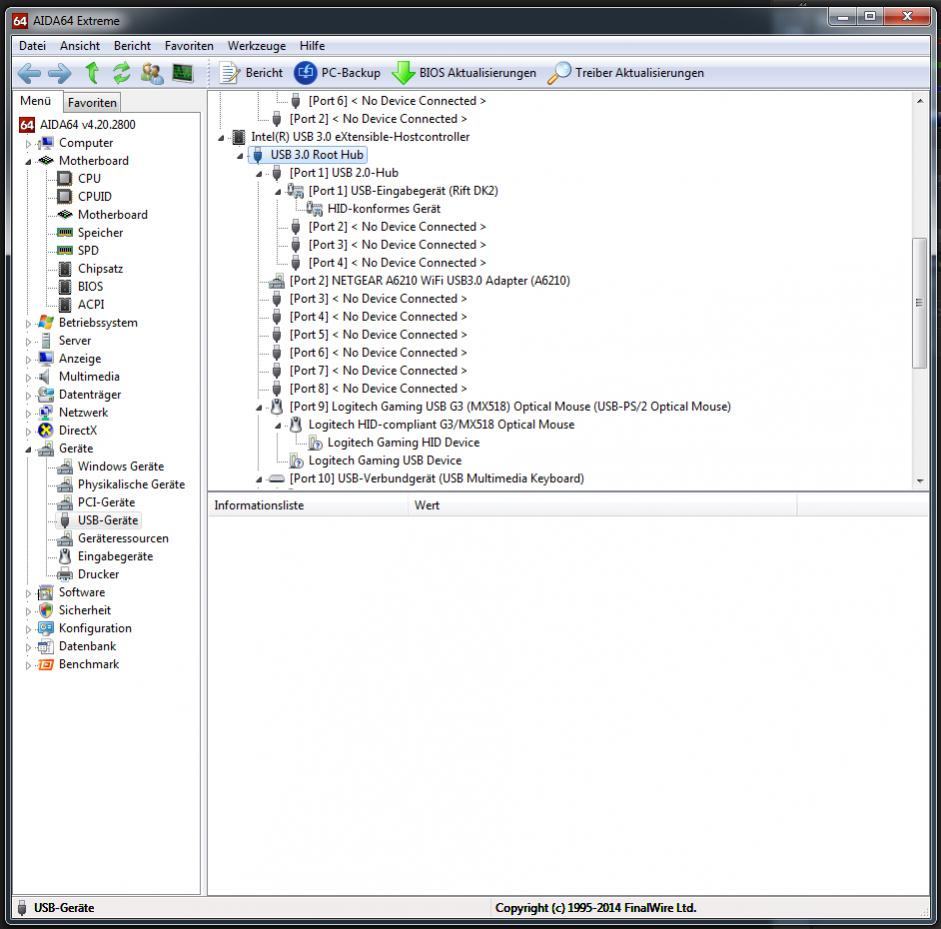This screenshot has height=929, width=941.
Task: Expand the Server tree node
Action: tap(28, 341)
